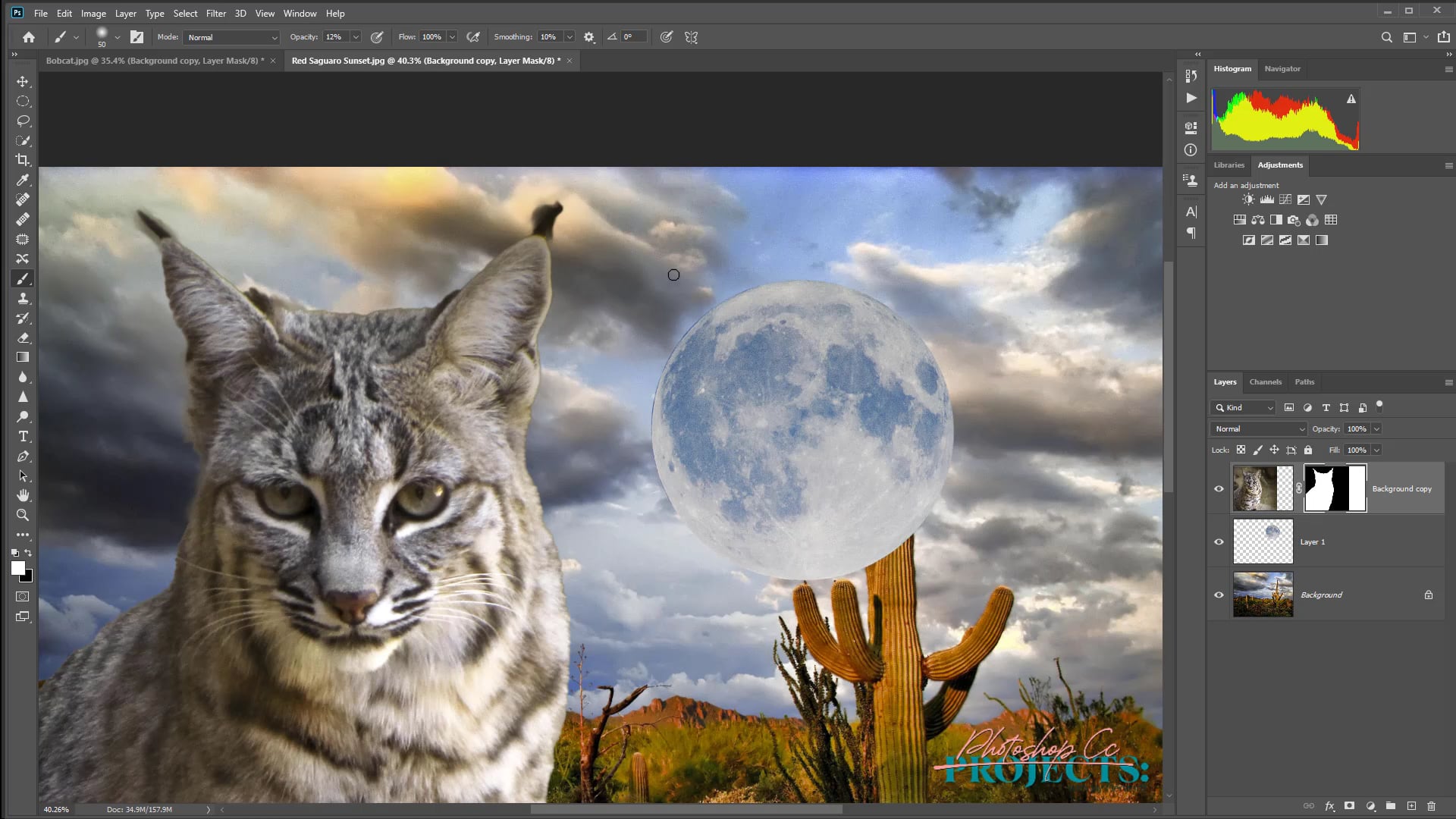This screenshot has width=1456, height=819.
Task: Hide the locked Background layer
Action: pyautogui.click(x=1219, y=595)
